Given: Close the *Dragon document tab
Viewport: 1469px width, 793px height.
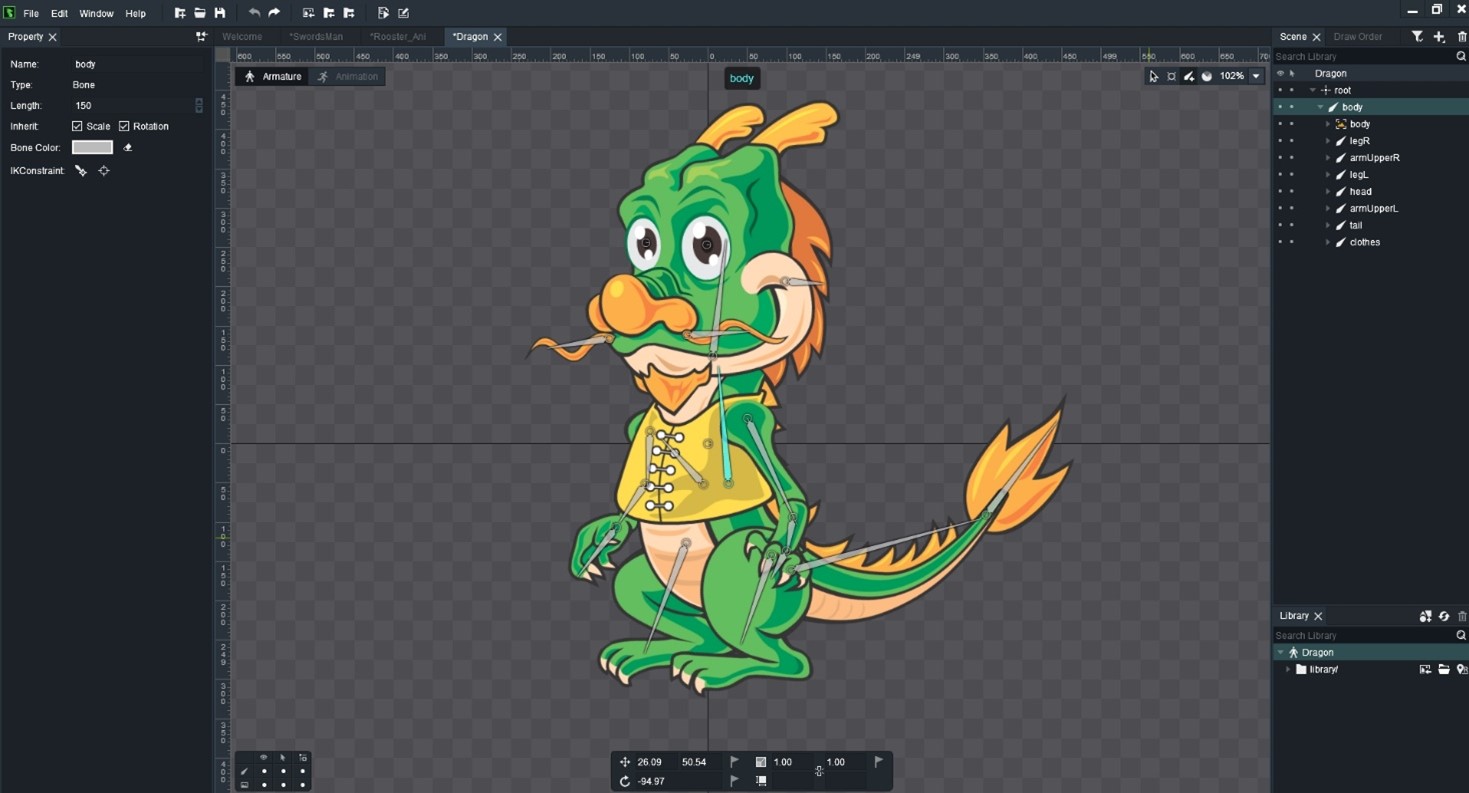Looking at the screenshot, I should click(x=498, y=37).
